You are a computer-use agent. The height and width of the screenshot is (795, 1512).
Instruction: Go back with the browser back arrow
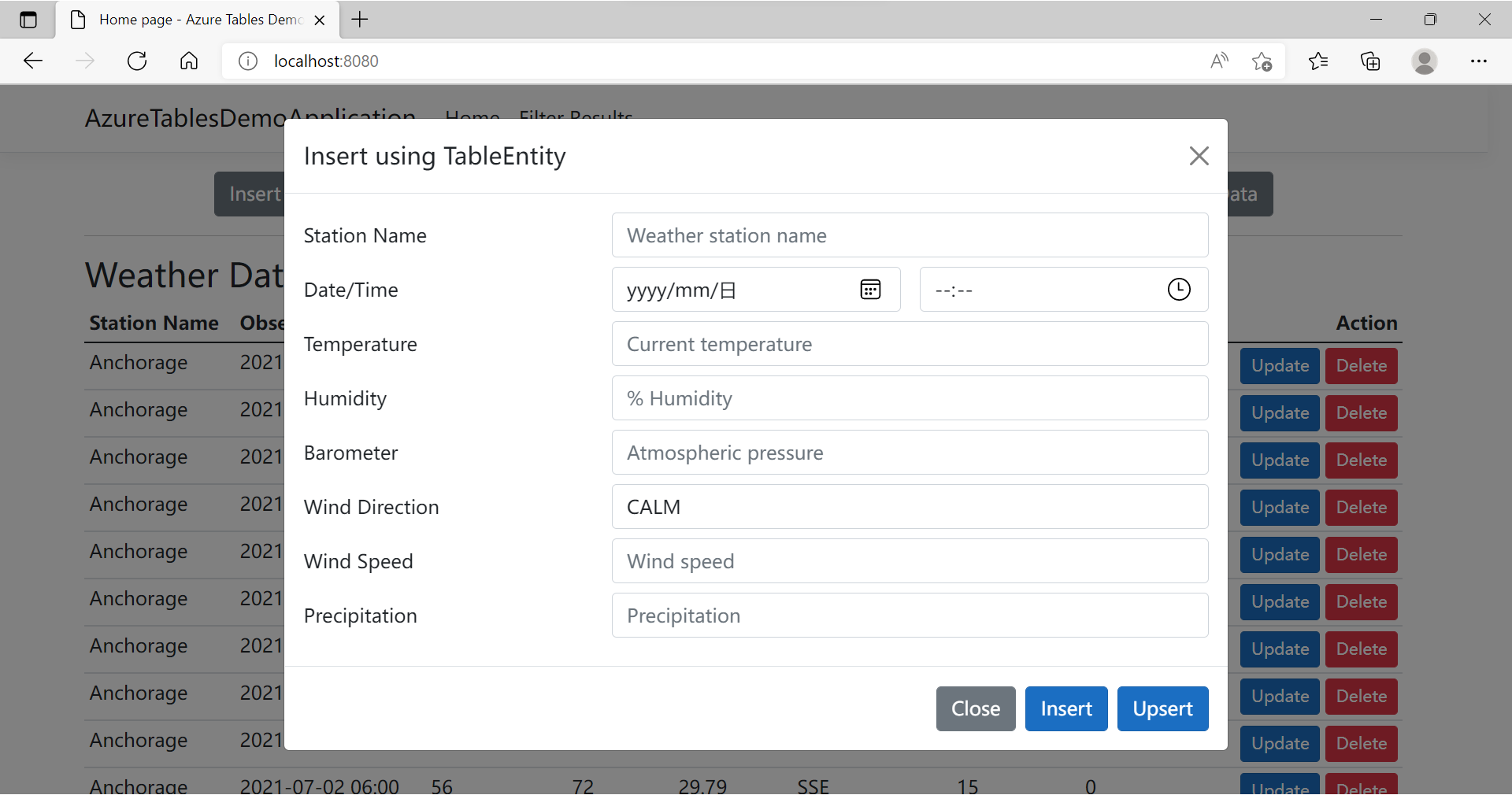pyautogui.click(x=33, y=61)
